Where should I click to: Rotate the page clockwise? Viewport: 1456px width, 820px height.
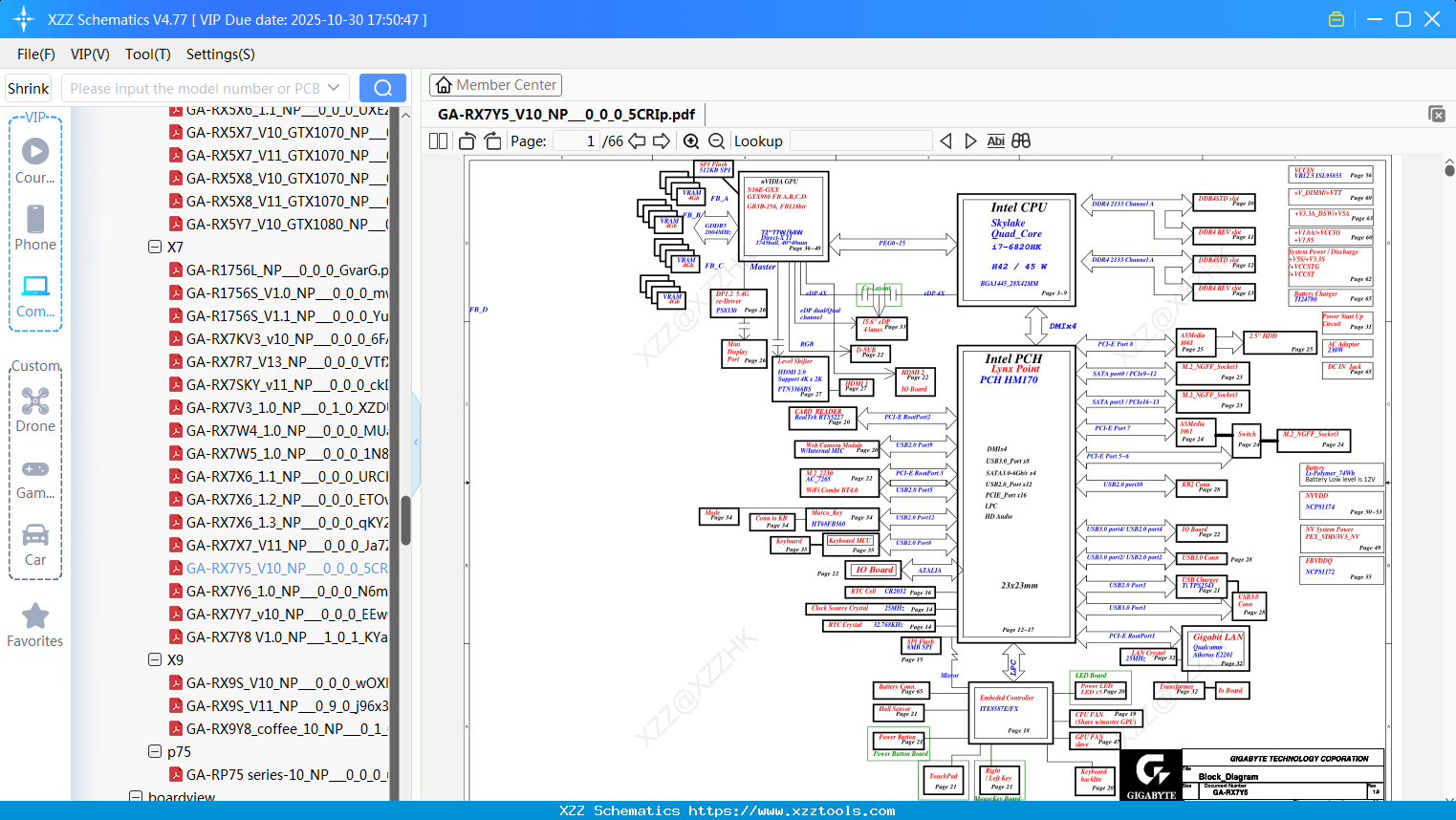coord(492,140)
